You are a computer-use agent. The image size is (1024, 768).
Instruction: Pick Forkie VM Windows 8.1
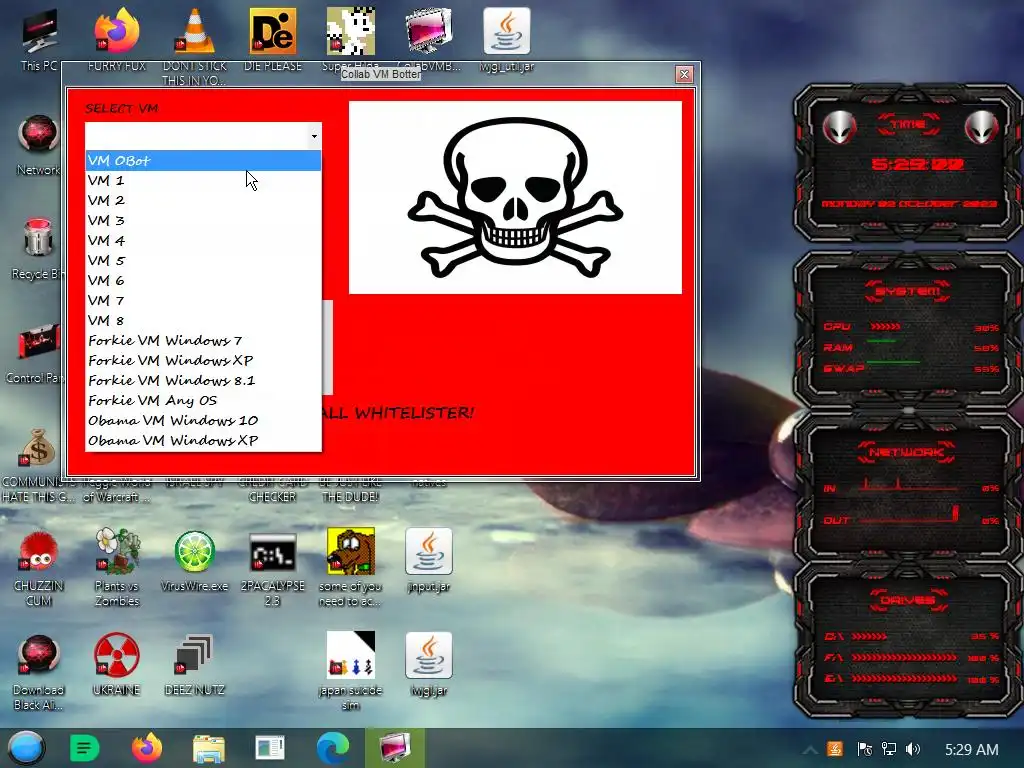click(x=203, y=380)
